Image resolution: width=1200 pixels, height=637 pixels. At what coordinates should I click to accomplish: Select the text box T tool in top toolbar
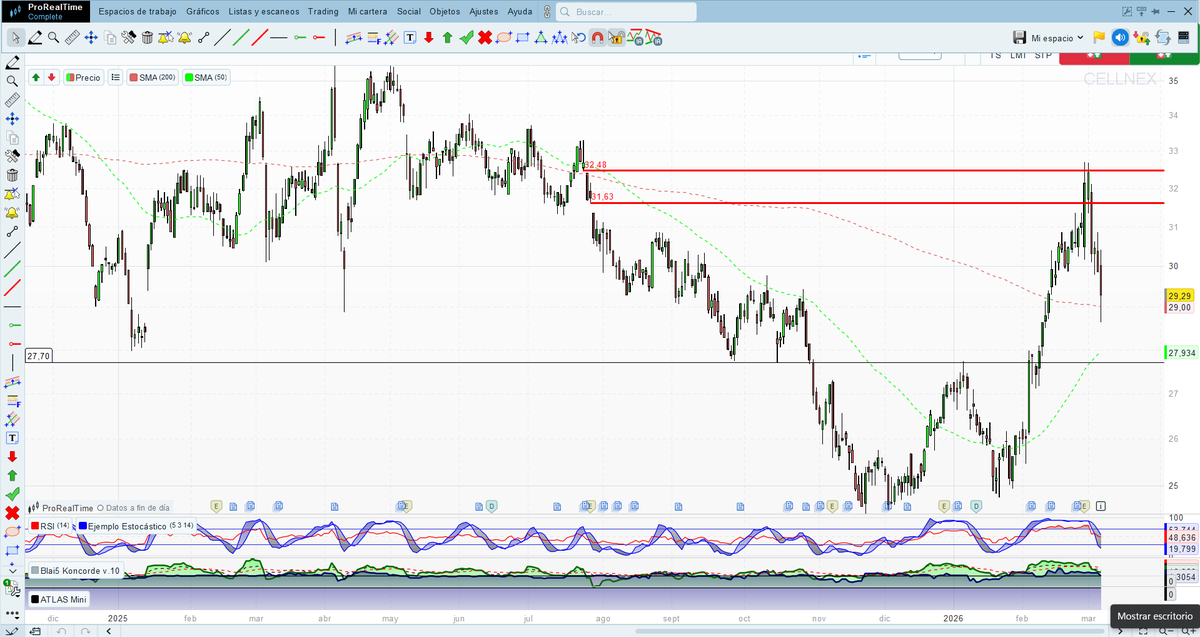click(408, 37)
